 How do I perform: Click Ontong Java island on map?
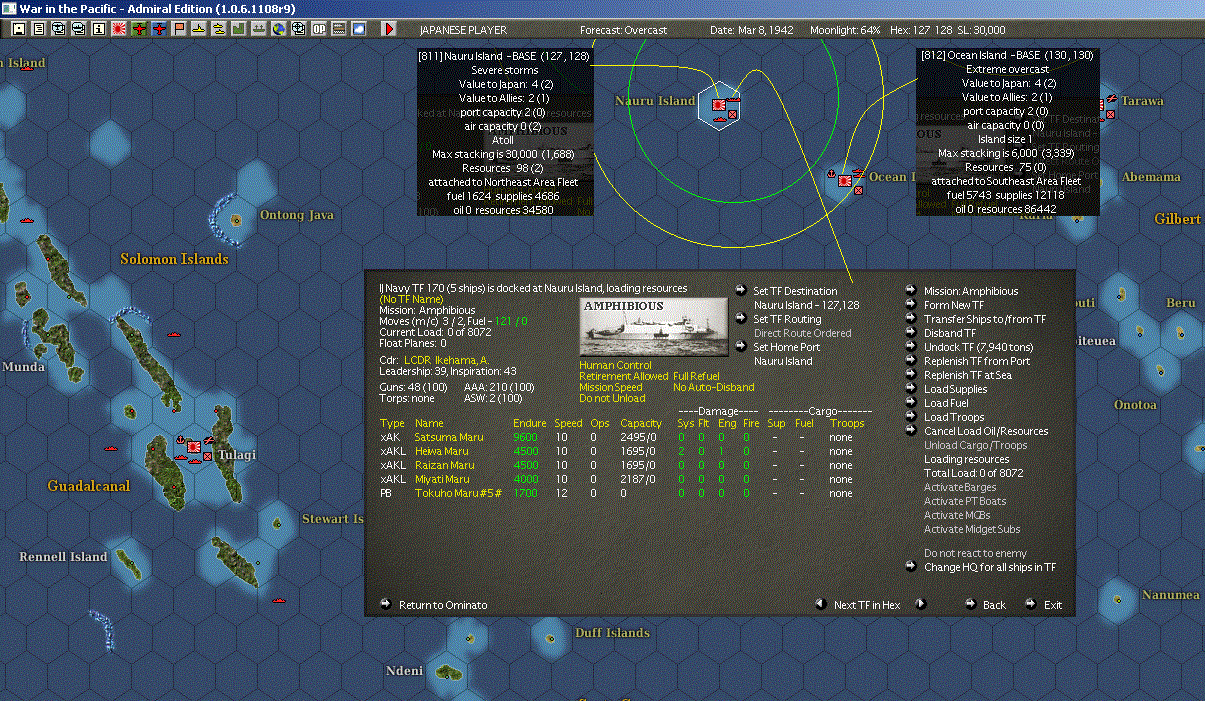click(237, 218)
